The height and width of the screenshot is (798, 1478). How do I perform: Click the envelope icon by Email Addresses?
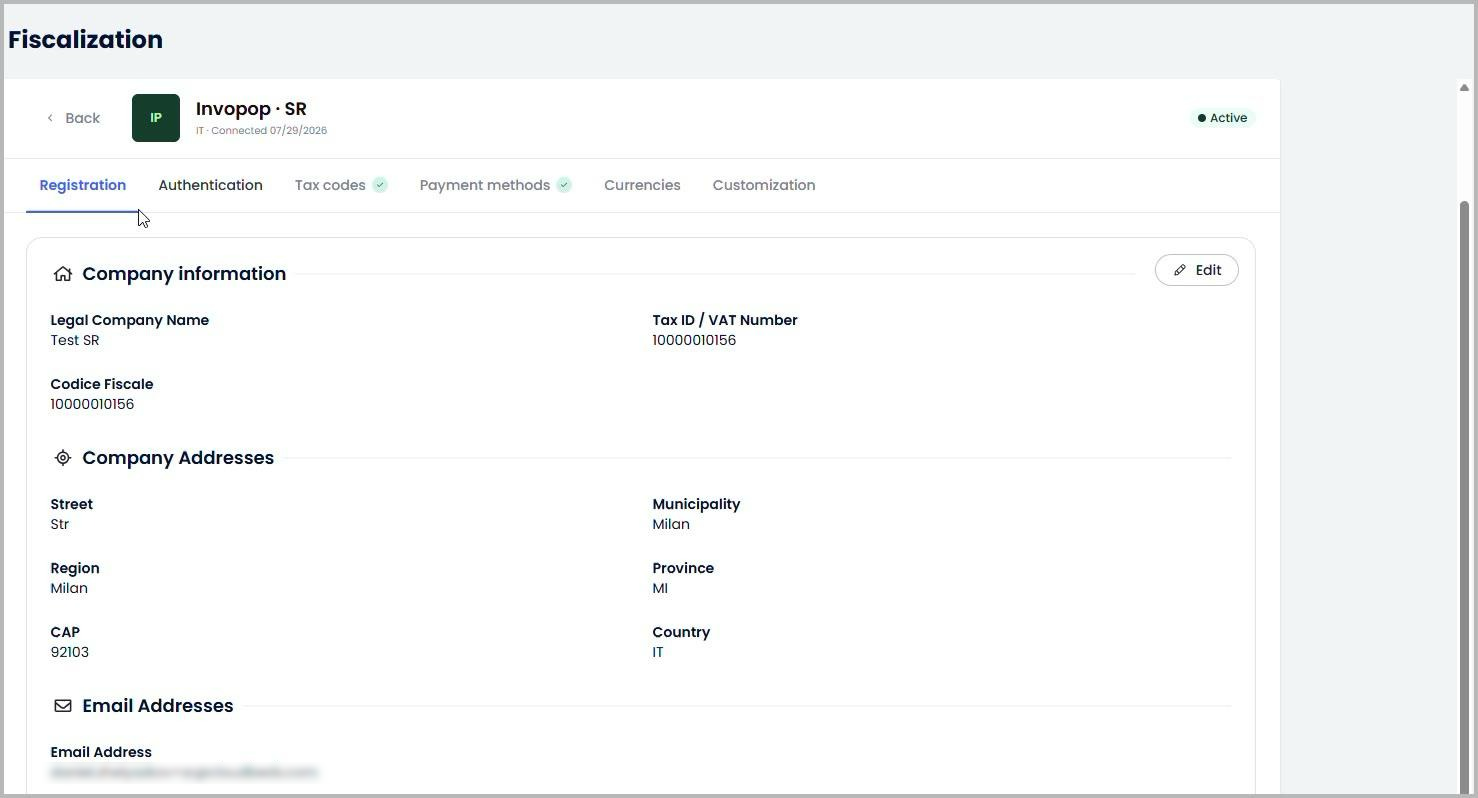pos(63,706)
